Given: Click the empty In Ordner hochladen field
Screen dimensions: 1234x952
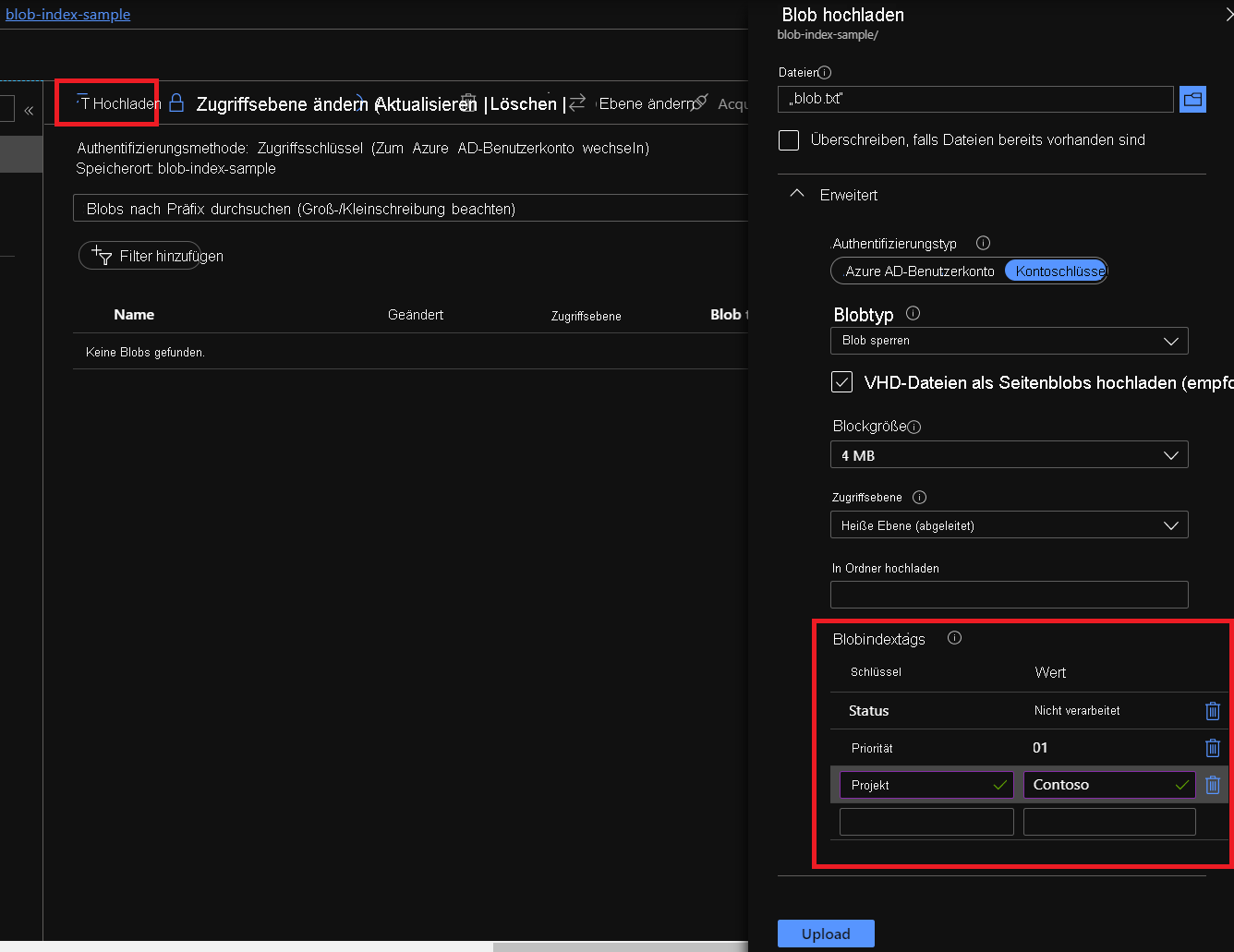Looking at the screenshot, I should pos(1009,595).
